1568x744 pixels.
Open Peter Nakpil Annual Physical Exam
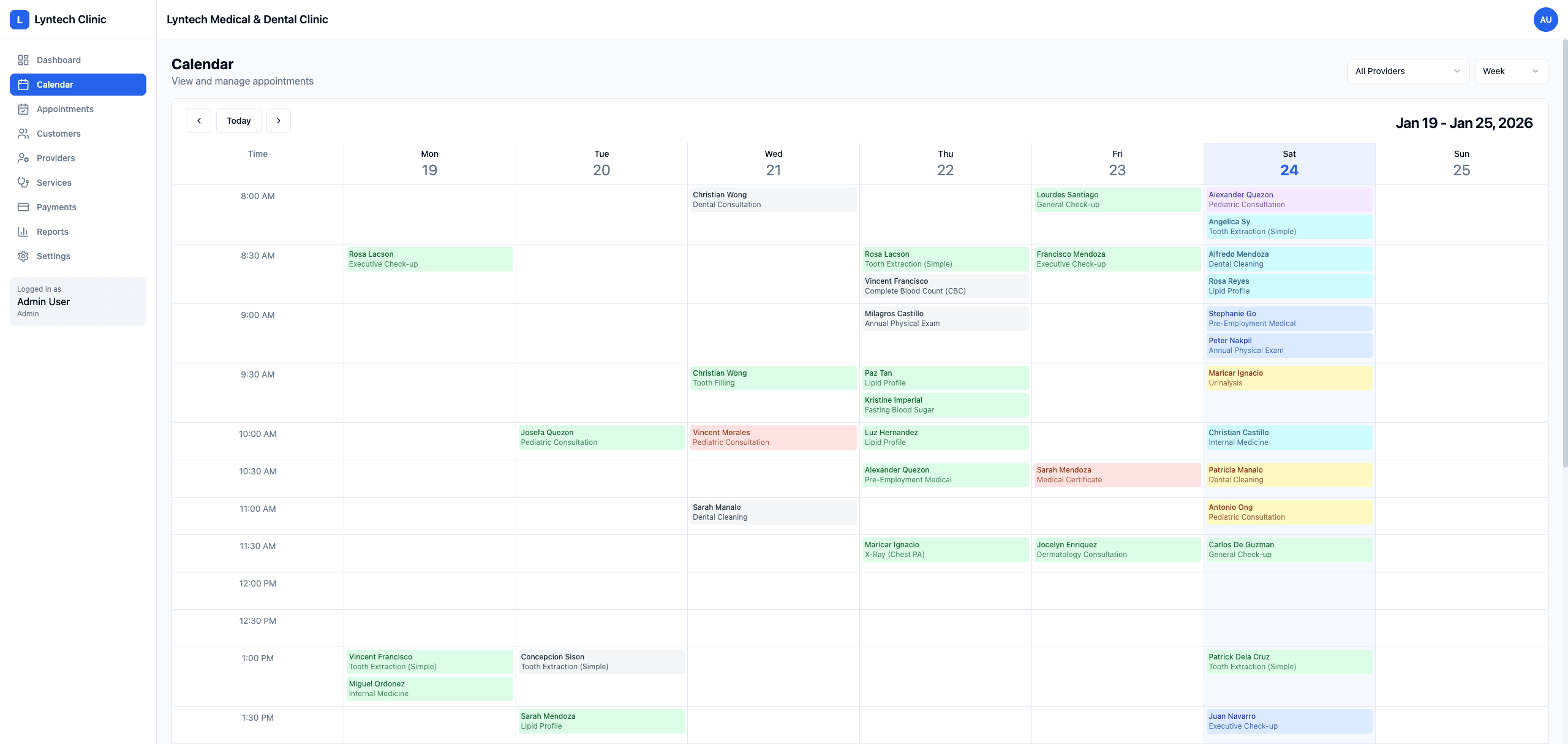[1289, 346]
